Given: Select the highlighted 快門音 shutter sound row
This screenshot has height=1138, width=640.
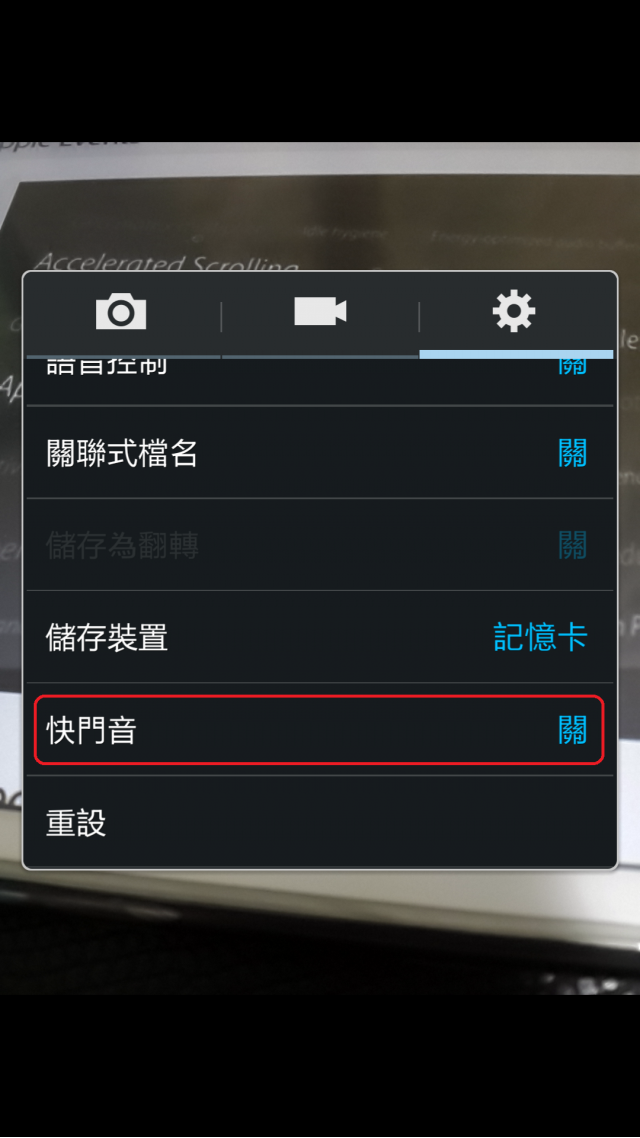Looking at the screenshot, I should click(319, 730).
